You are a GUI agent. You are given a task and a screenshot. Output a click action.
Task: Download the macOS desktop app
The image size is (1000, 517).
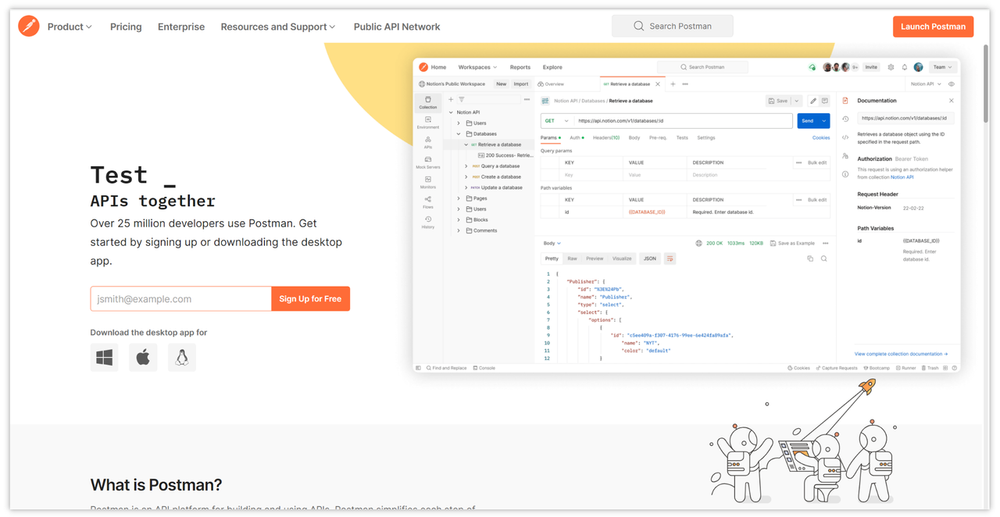pyautogui.click(x=143, y=358)
